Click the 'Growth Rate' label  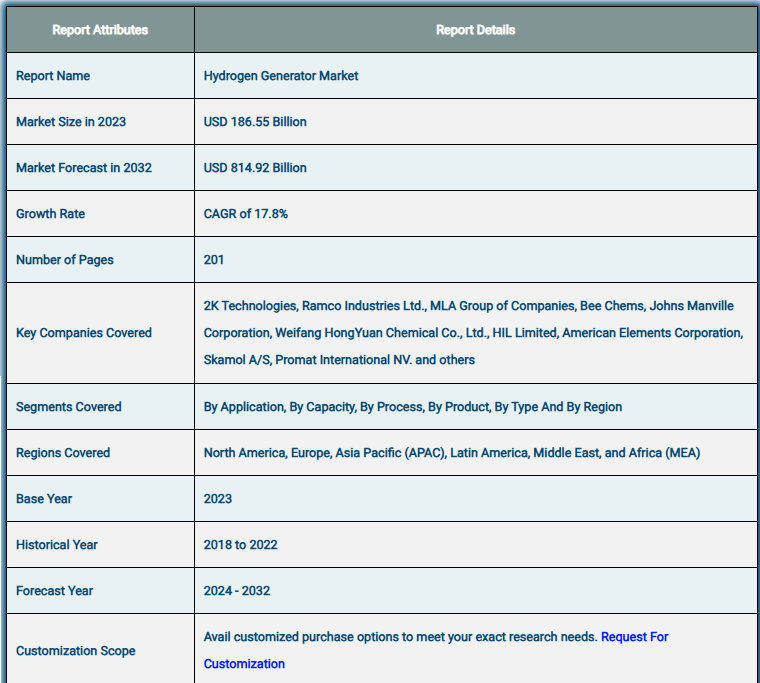click(x=50, y=214)
